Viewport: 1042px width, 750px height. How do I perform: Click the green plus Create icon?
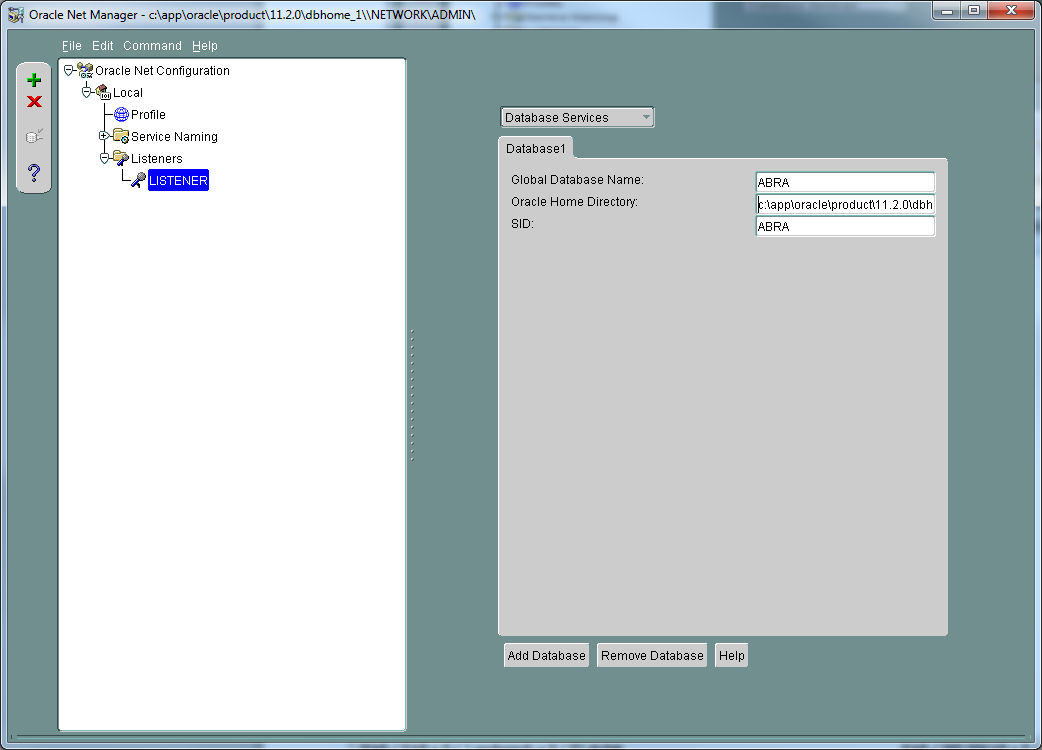(x=34, y=80)
